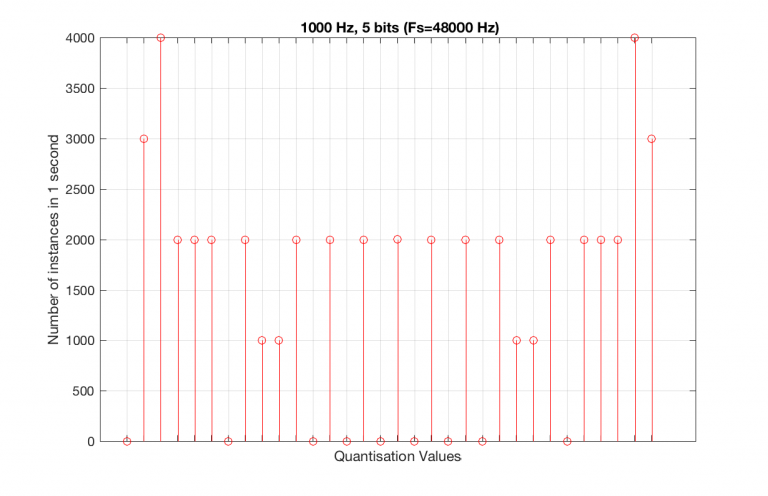This screenshot has width=768, height=496.
Task: Select the right peak marker at 4000
Action: click(x=635, y=38)
